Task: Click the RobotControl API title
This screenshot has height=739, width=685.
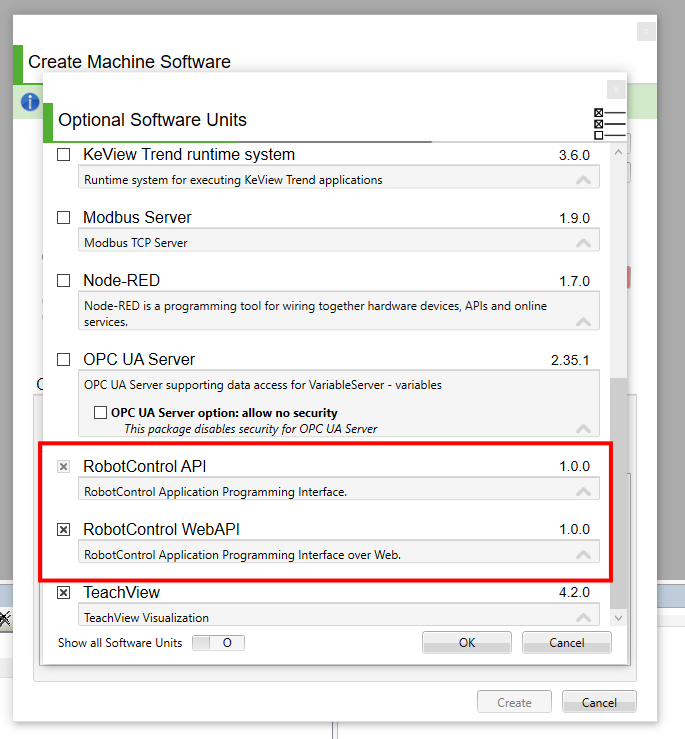Action: click(145, 467)
